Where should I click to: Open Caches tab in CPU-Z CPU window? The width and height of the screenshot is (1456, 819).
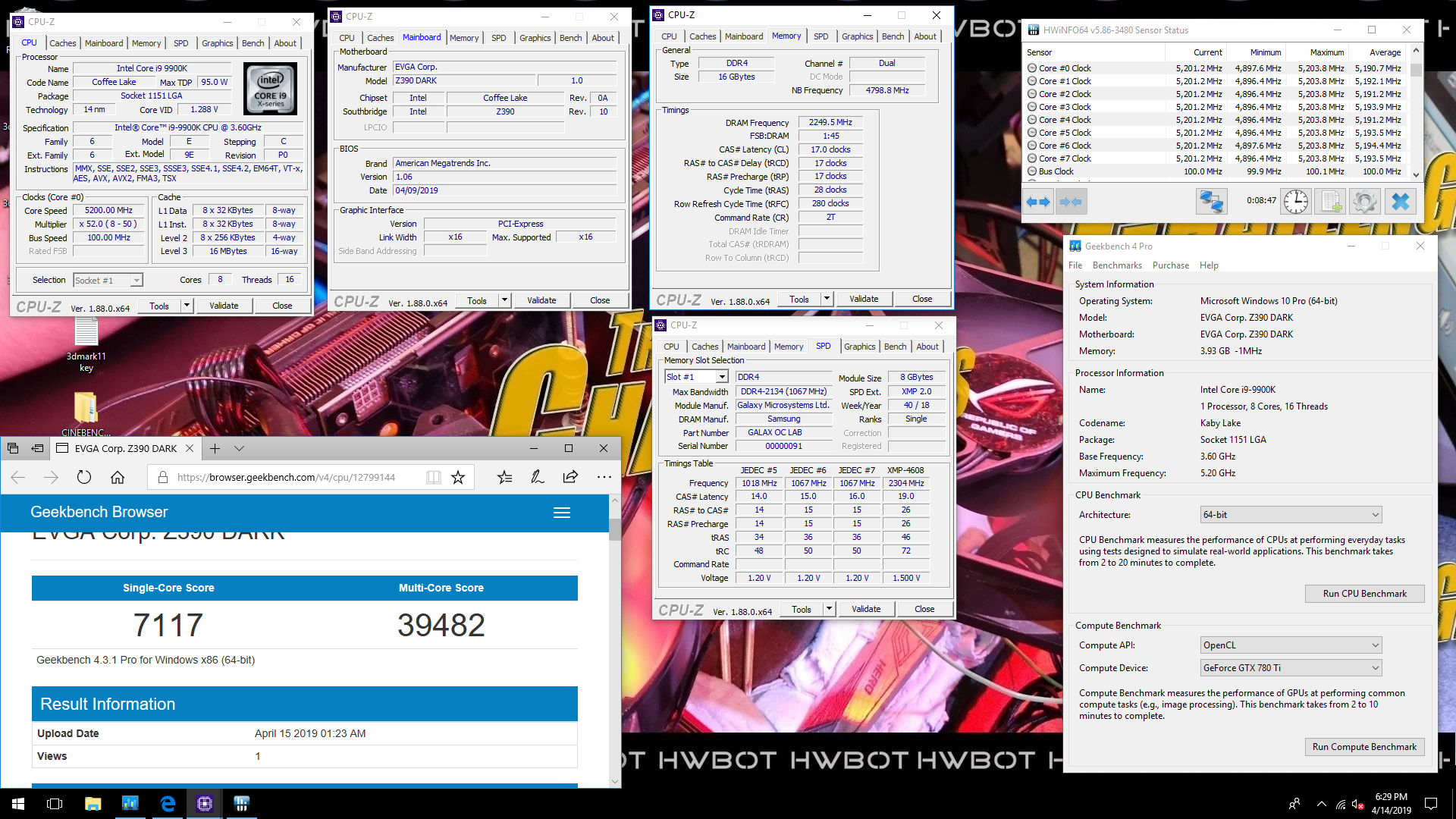(63, 43)
